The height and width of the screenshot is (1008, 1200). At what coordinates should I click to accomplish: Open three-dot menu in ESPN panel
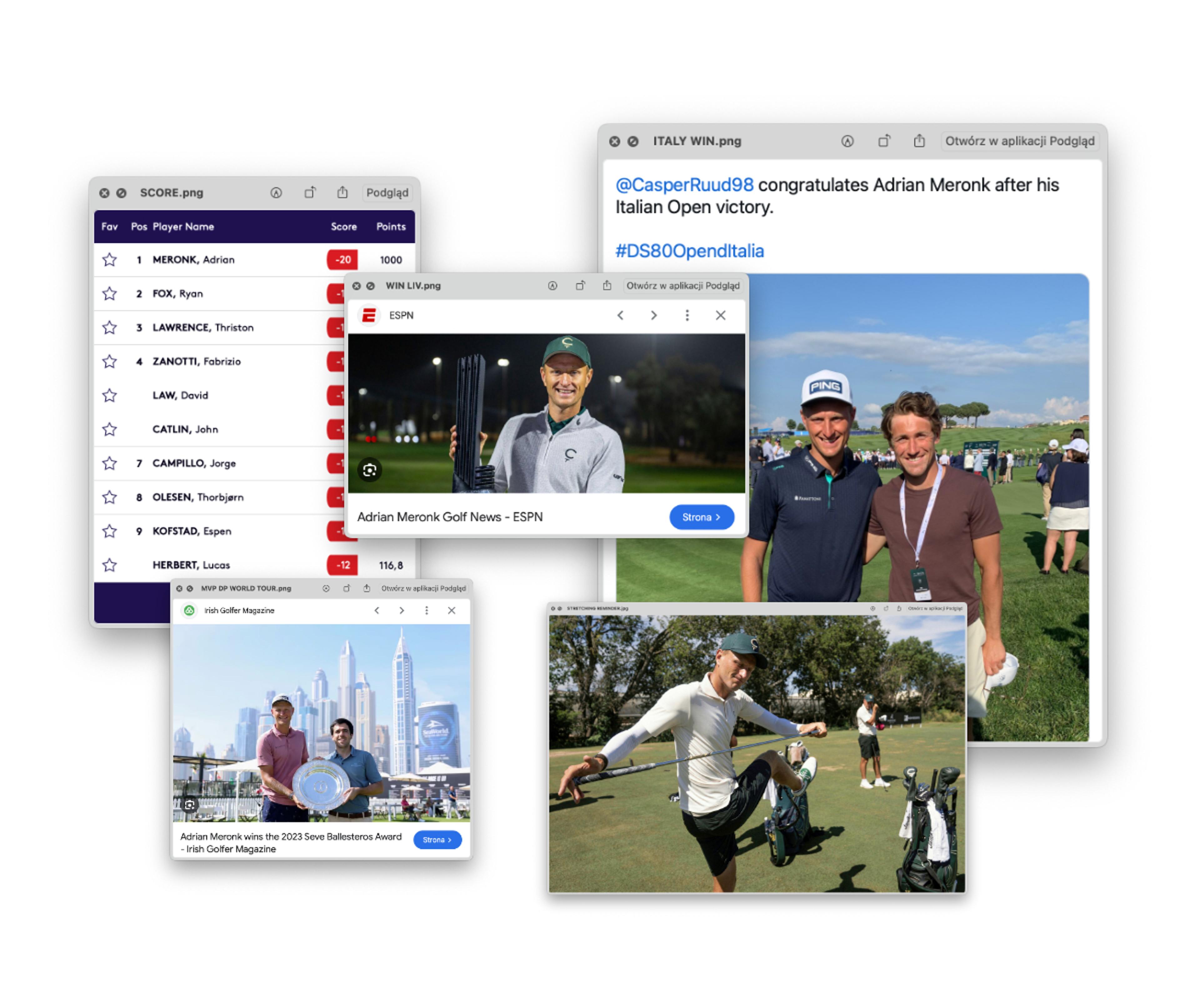687,315
